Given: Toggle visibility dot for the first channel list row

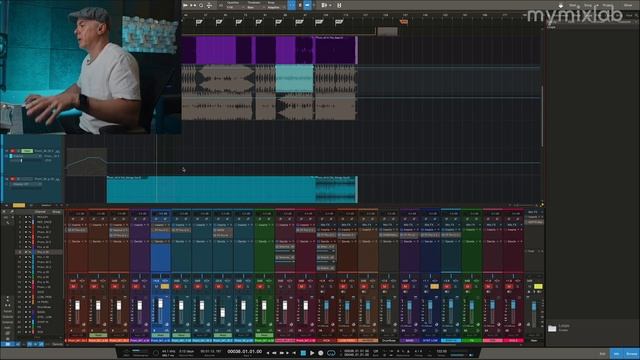Looking at the screenshot, I should coord(26,218).
